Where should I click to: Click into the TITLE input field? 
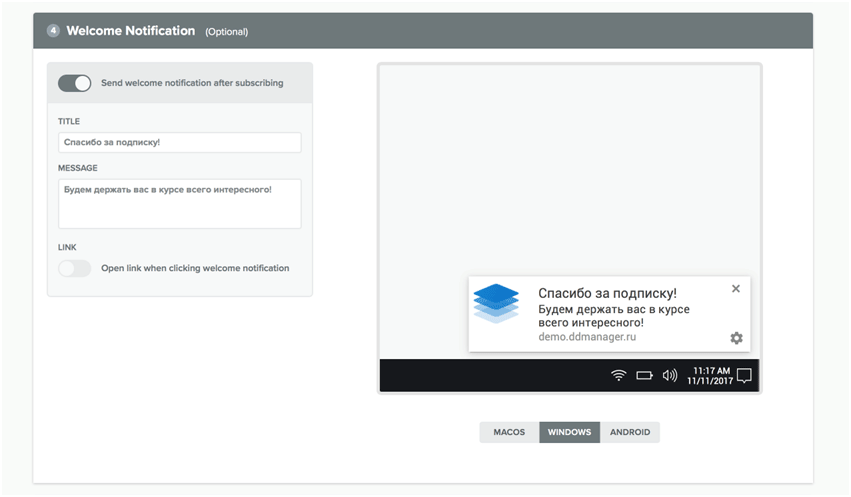point(179,143)
